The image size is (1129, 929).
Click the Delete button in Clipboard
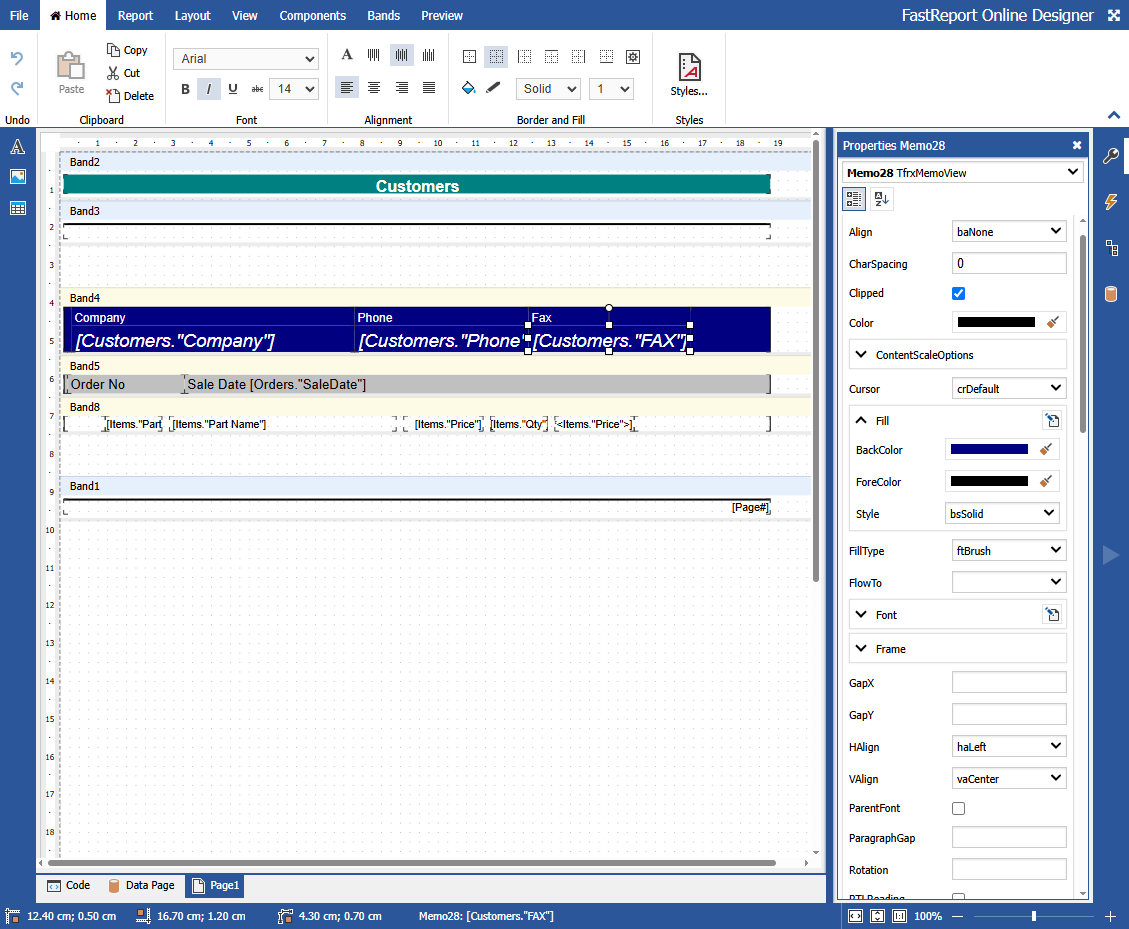[130, 96]
